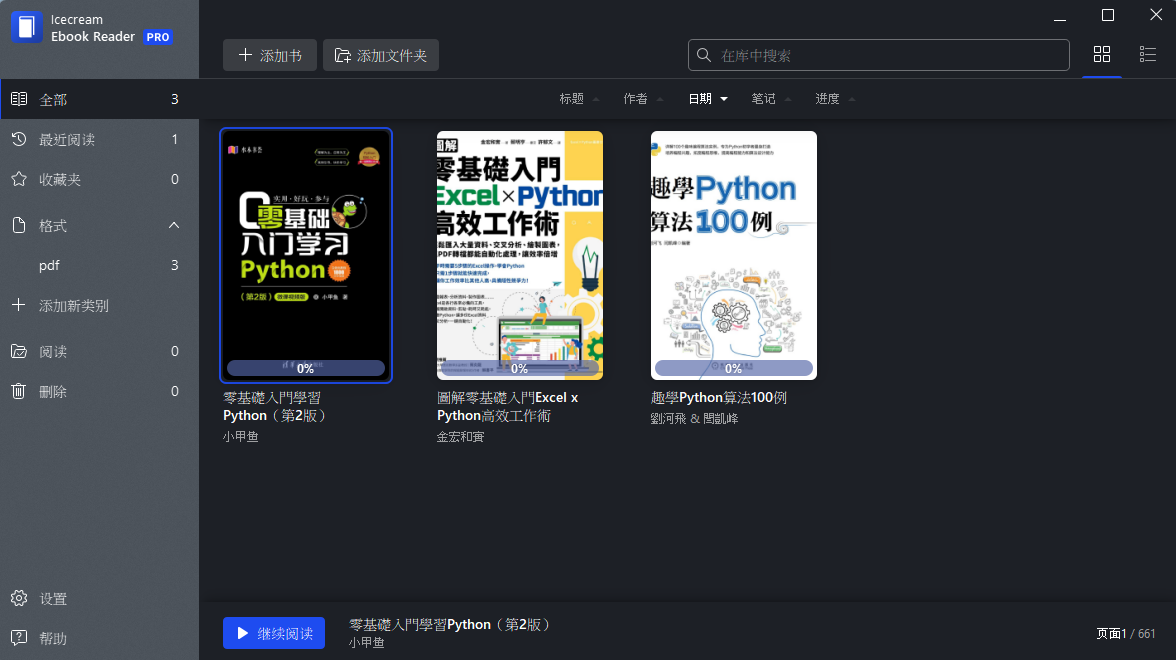Select the pdf format filter

click(100, 266)
